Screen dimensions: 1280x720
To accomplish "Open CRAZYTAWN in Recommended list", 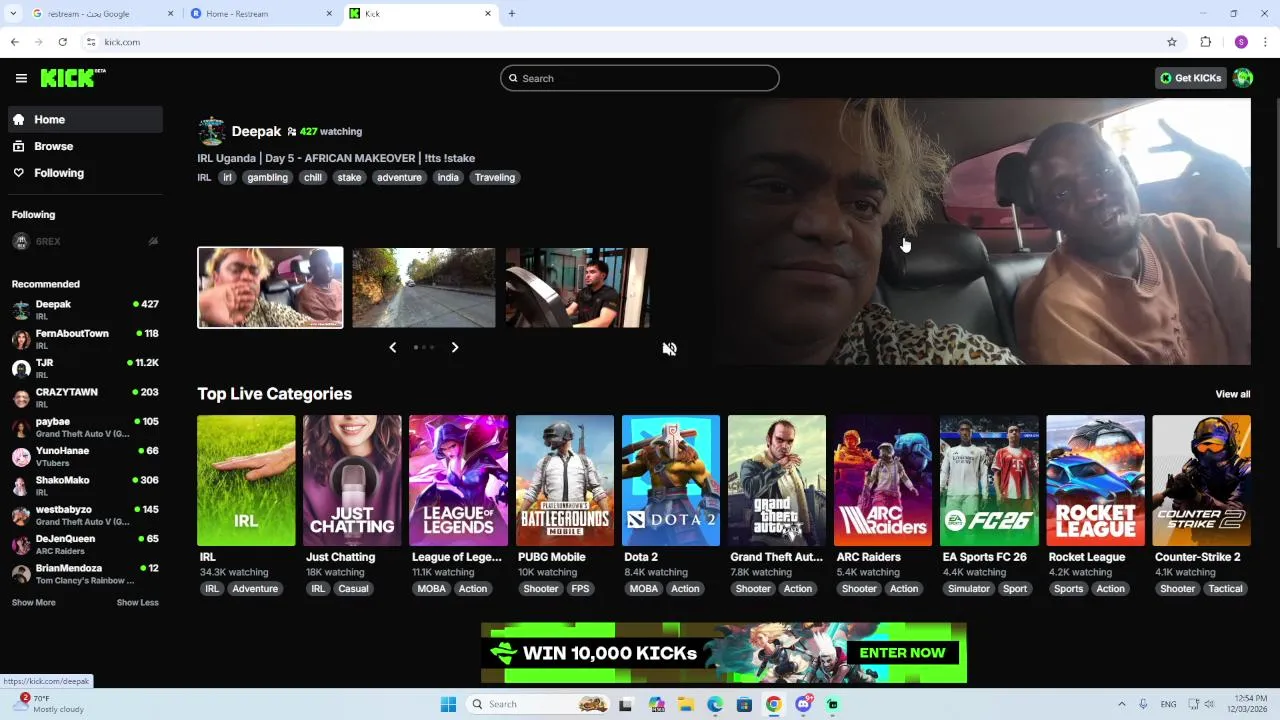I will click(85, 397).
